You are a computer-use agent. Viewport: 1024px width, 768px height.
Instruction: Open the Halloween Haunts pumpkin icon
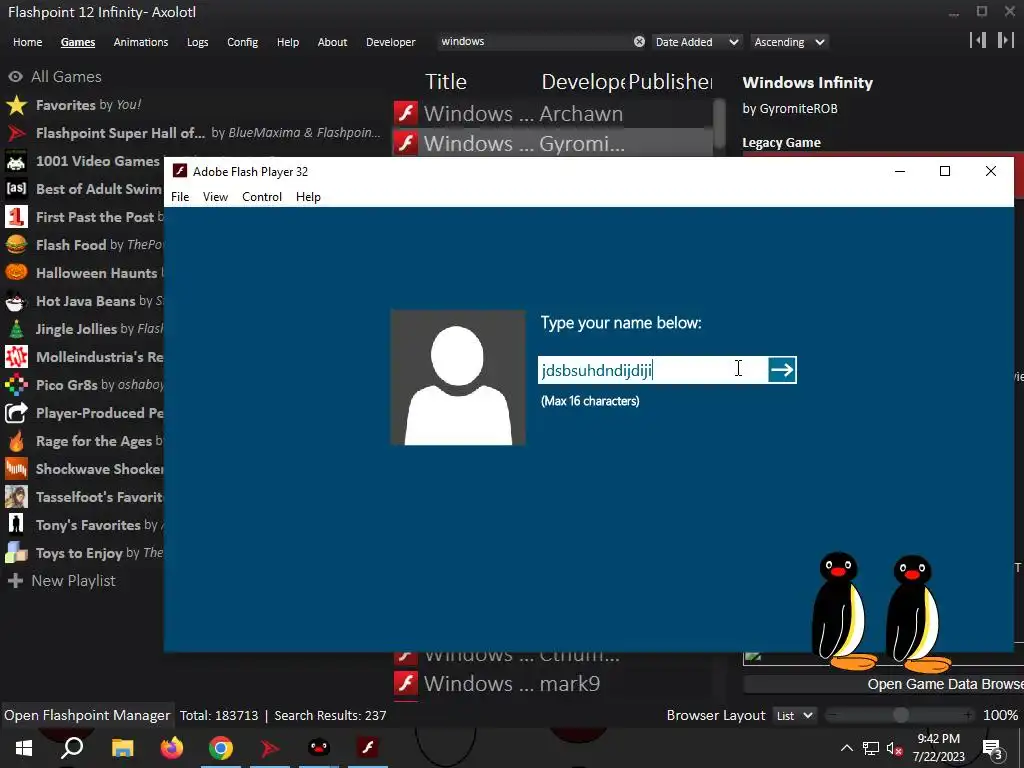pos(16,272)
